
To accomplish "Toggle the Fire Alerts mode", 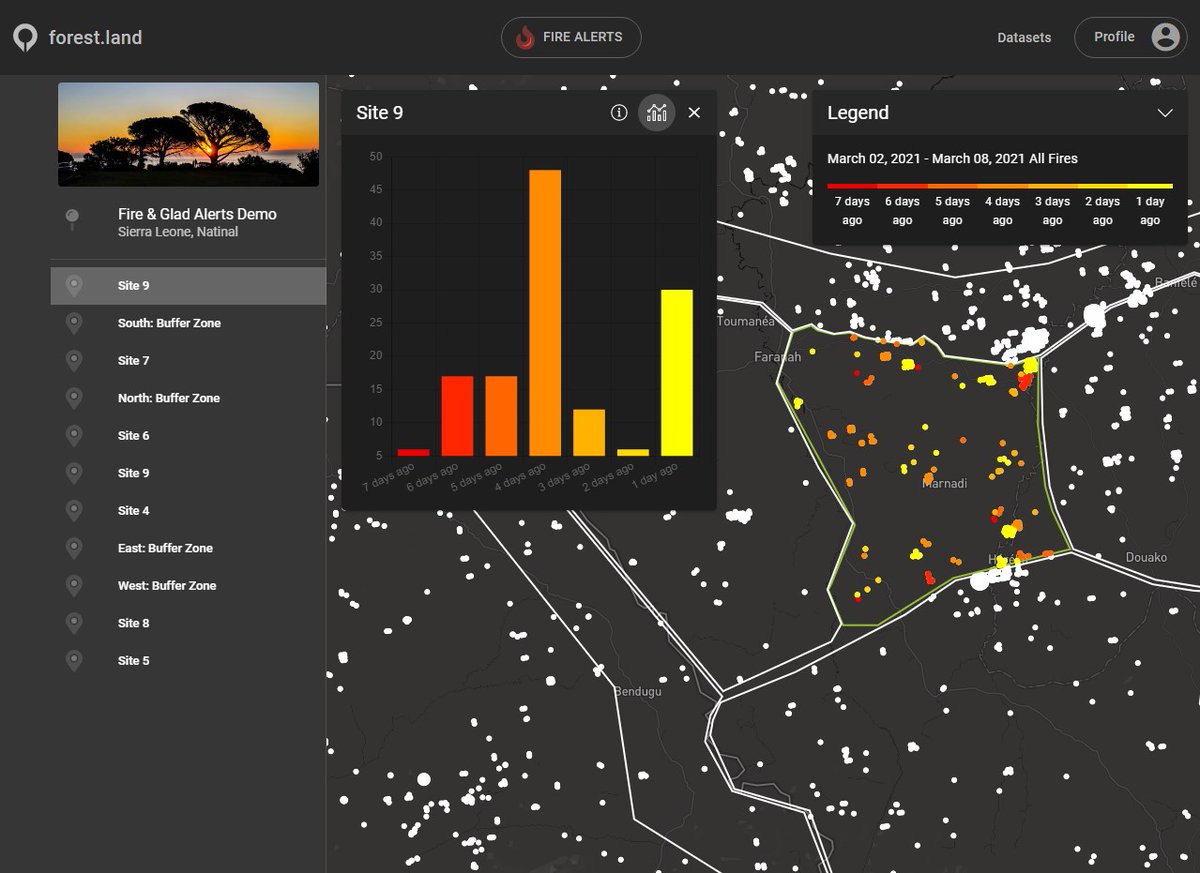I will (x=571, y=37).
